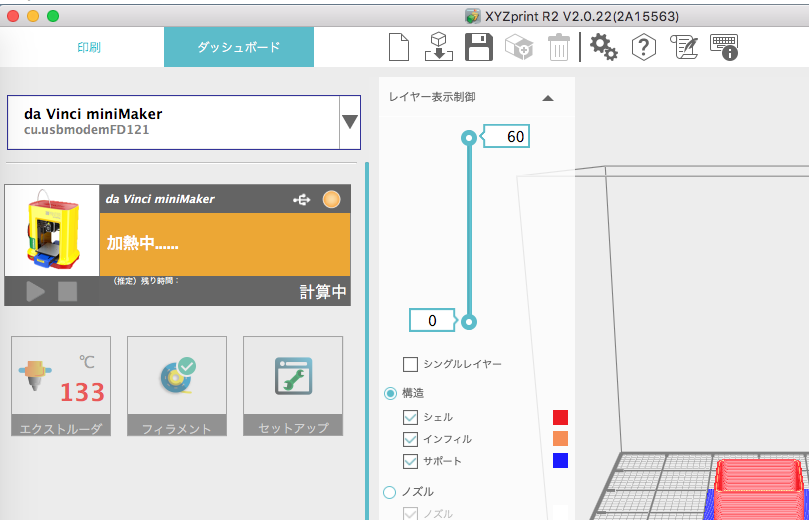
Task: Open the フィラメント filament panel
Action: point(177,387)
